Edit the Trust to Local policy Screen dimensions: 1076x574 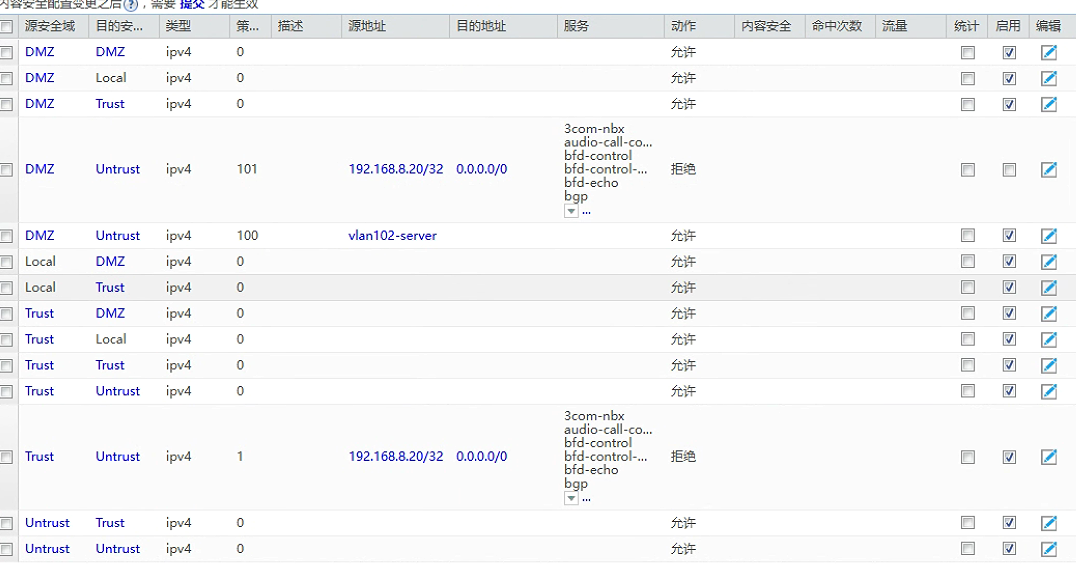pos(1048,340)
